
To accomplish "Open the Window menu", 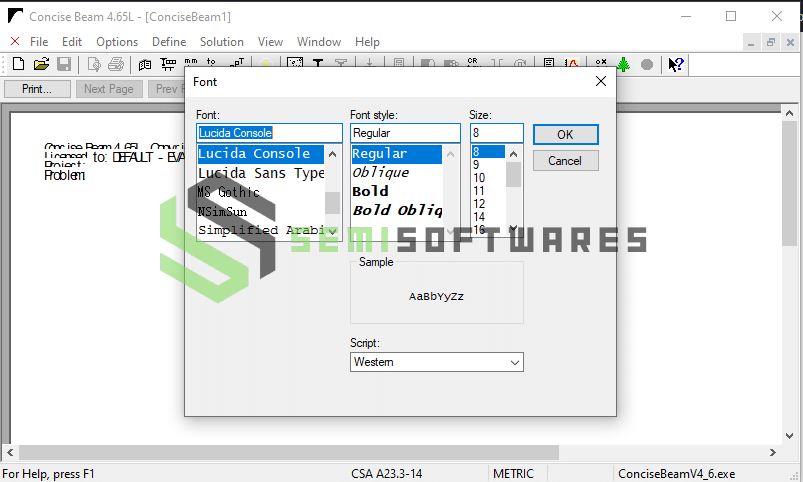I will click(x=319, y=42).
